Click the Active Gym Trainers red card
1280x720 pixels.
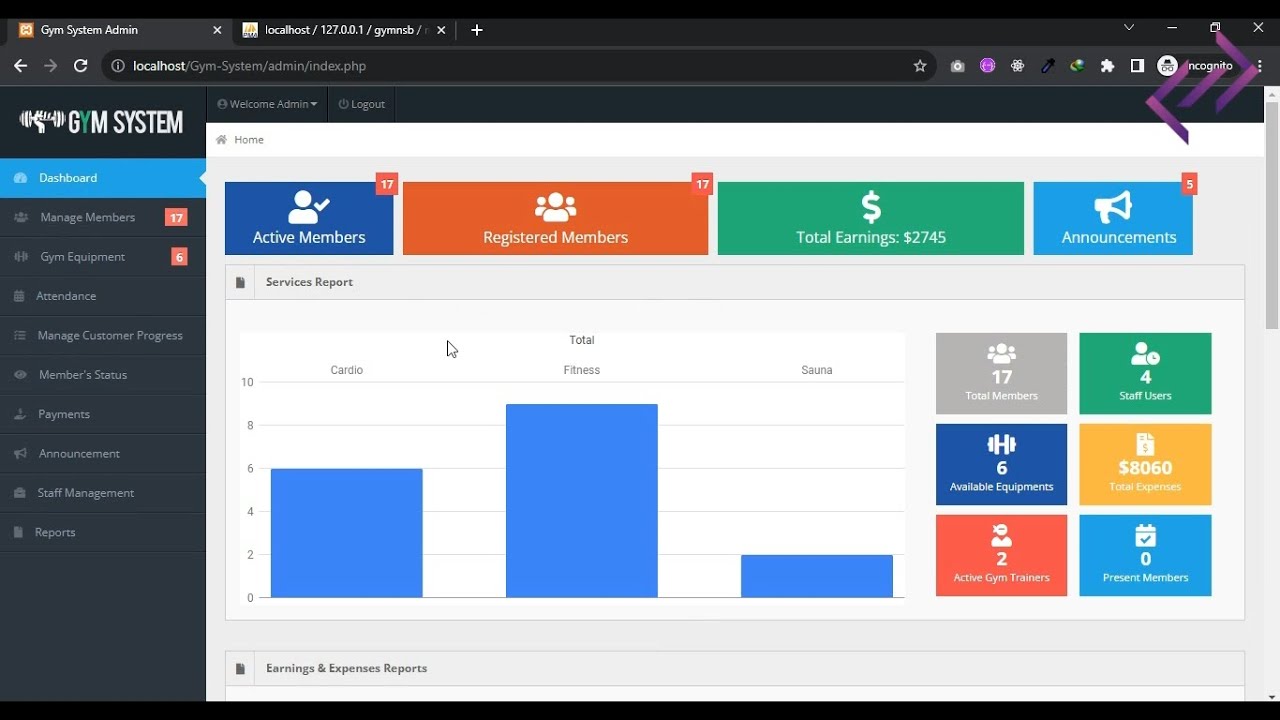[x=1001, y=556]
